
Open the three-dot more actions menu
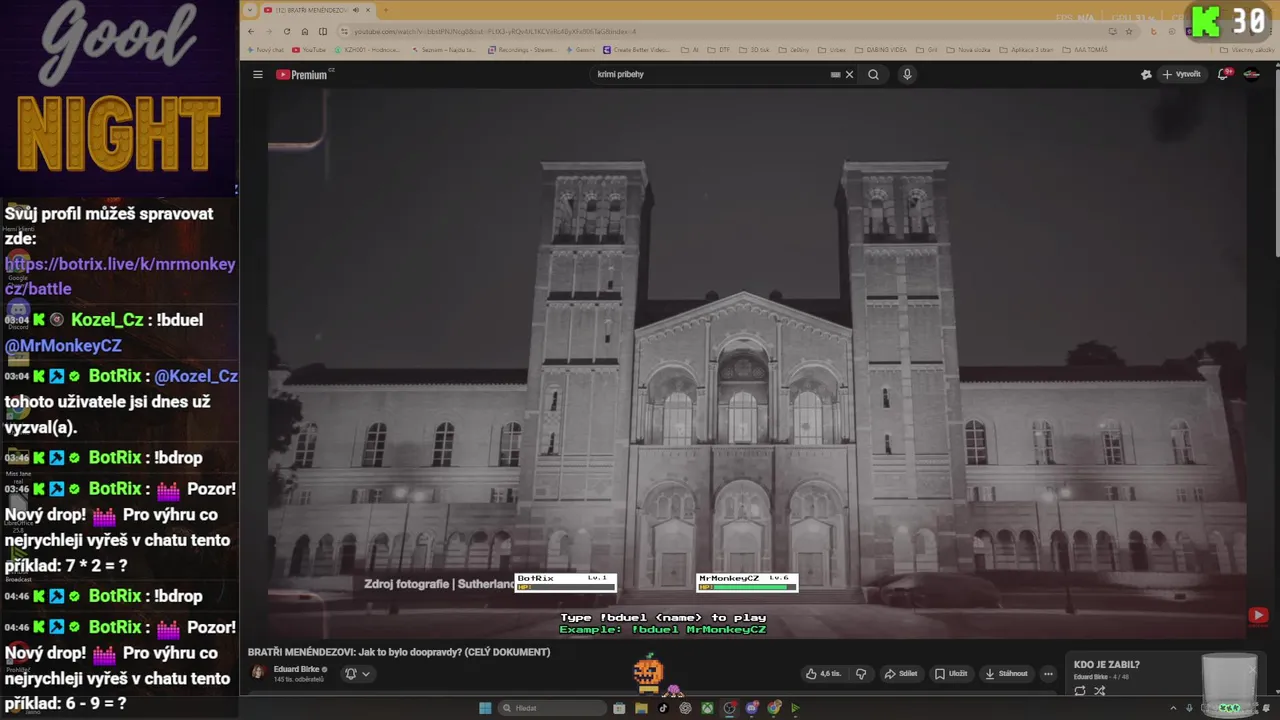coord(1048,674)
